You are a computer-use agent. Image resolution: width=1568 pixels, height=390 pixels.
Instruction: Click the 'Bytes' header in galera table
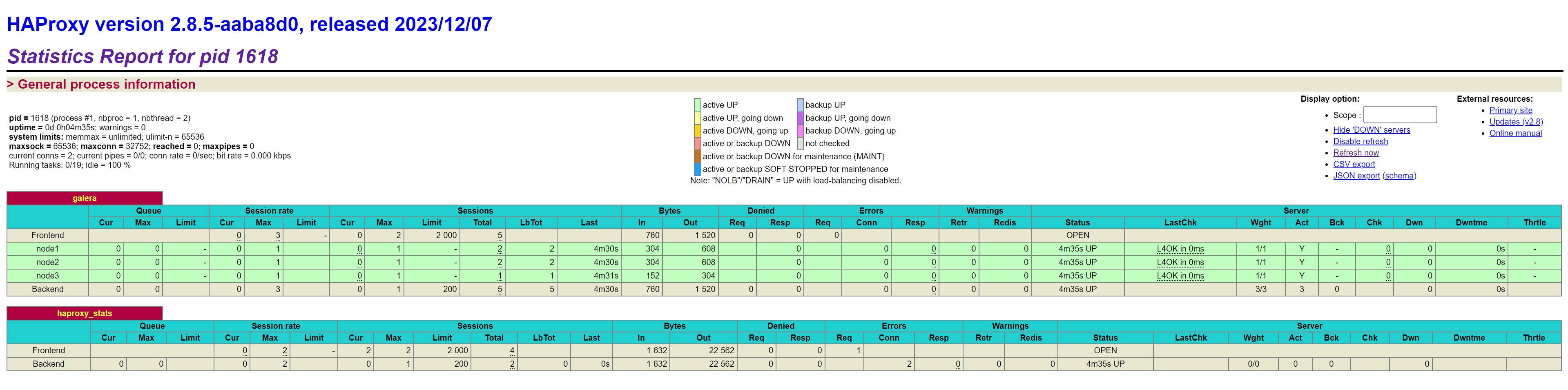pyautogui.click(x=669, y=210)
